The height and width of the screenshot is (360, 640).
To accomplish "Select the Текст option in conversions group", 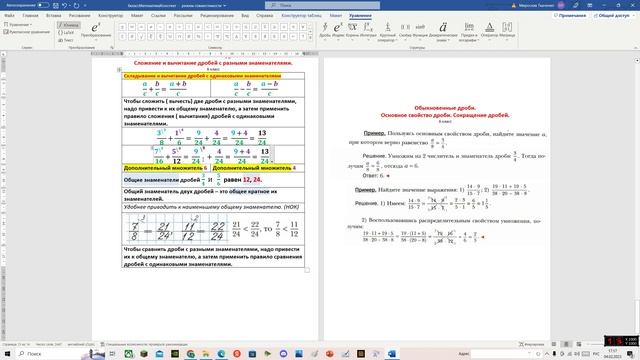I will [66, 40].
